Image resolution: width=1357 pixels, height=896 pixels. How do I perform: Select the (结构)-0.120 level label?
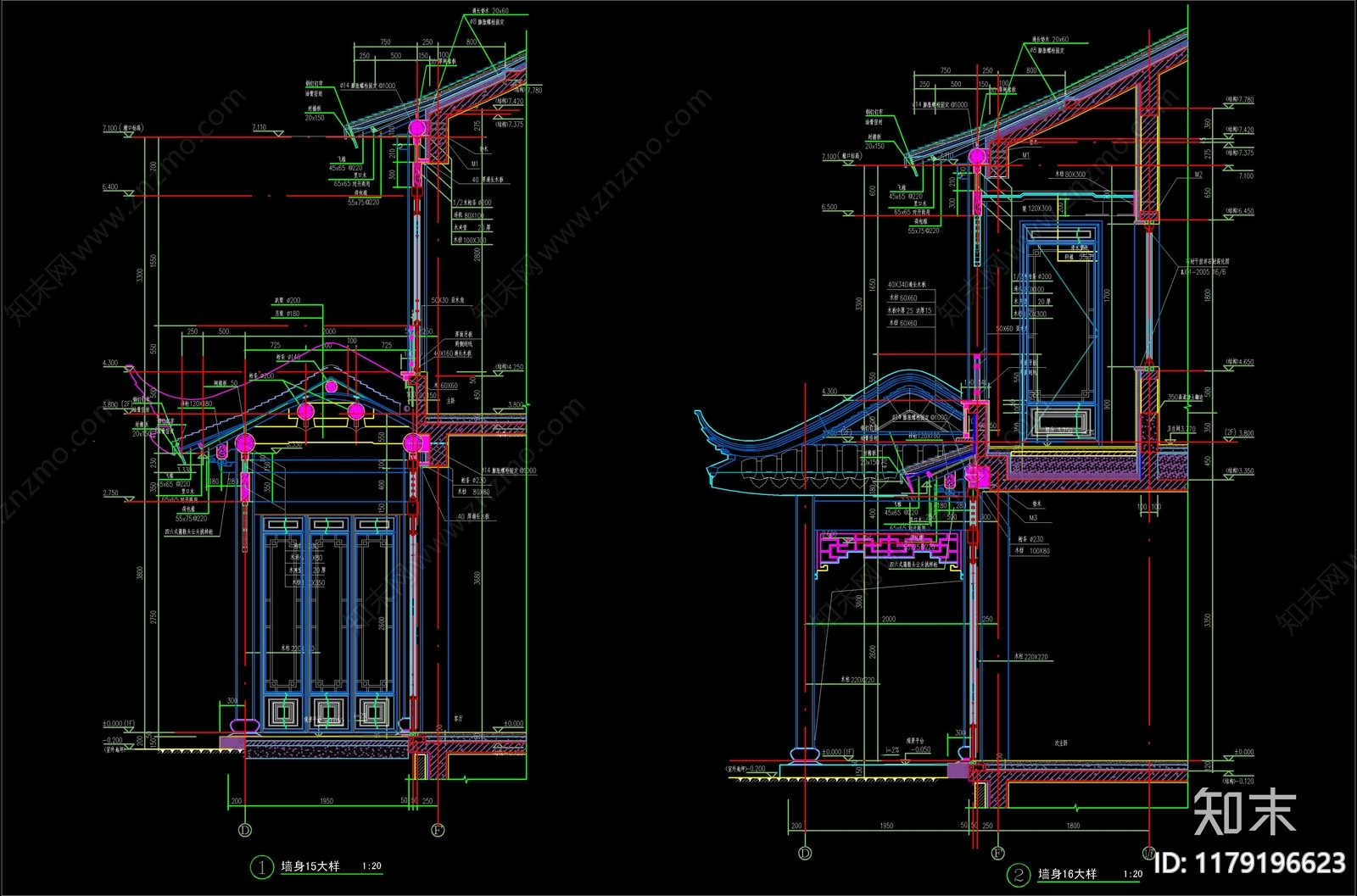tap(1239, 781)
